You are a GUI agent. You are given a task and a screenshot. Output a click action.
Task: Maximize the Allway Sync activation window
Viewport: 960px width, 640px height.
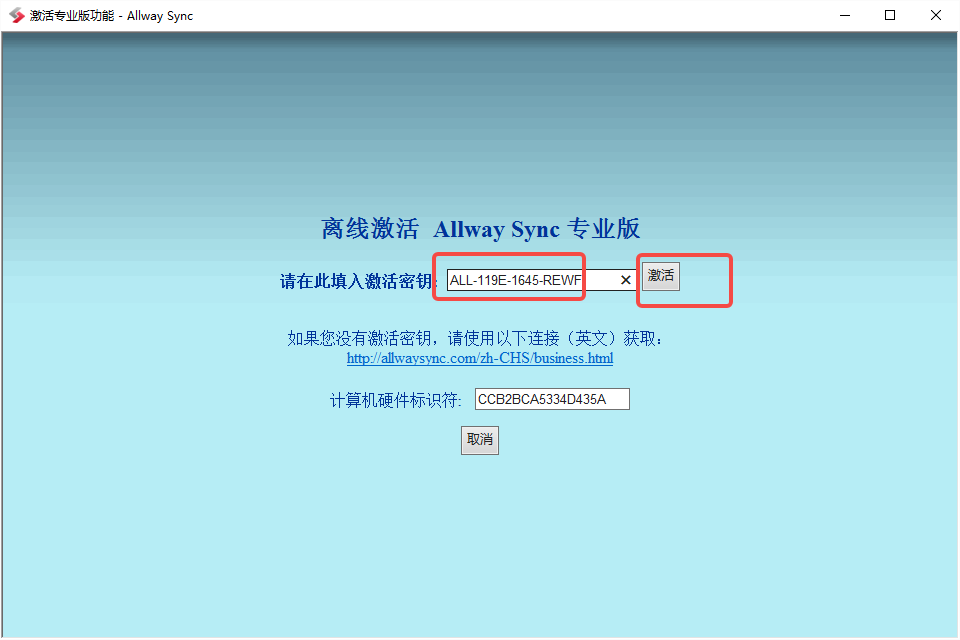tap(890, 15)
